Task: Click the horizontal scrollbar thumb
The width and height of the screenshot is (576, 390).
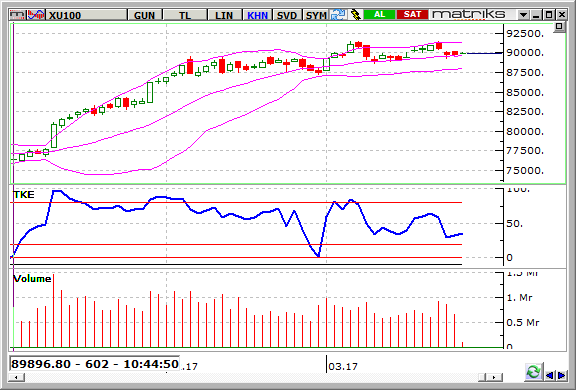Action: coord(482,377)
